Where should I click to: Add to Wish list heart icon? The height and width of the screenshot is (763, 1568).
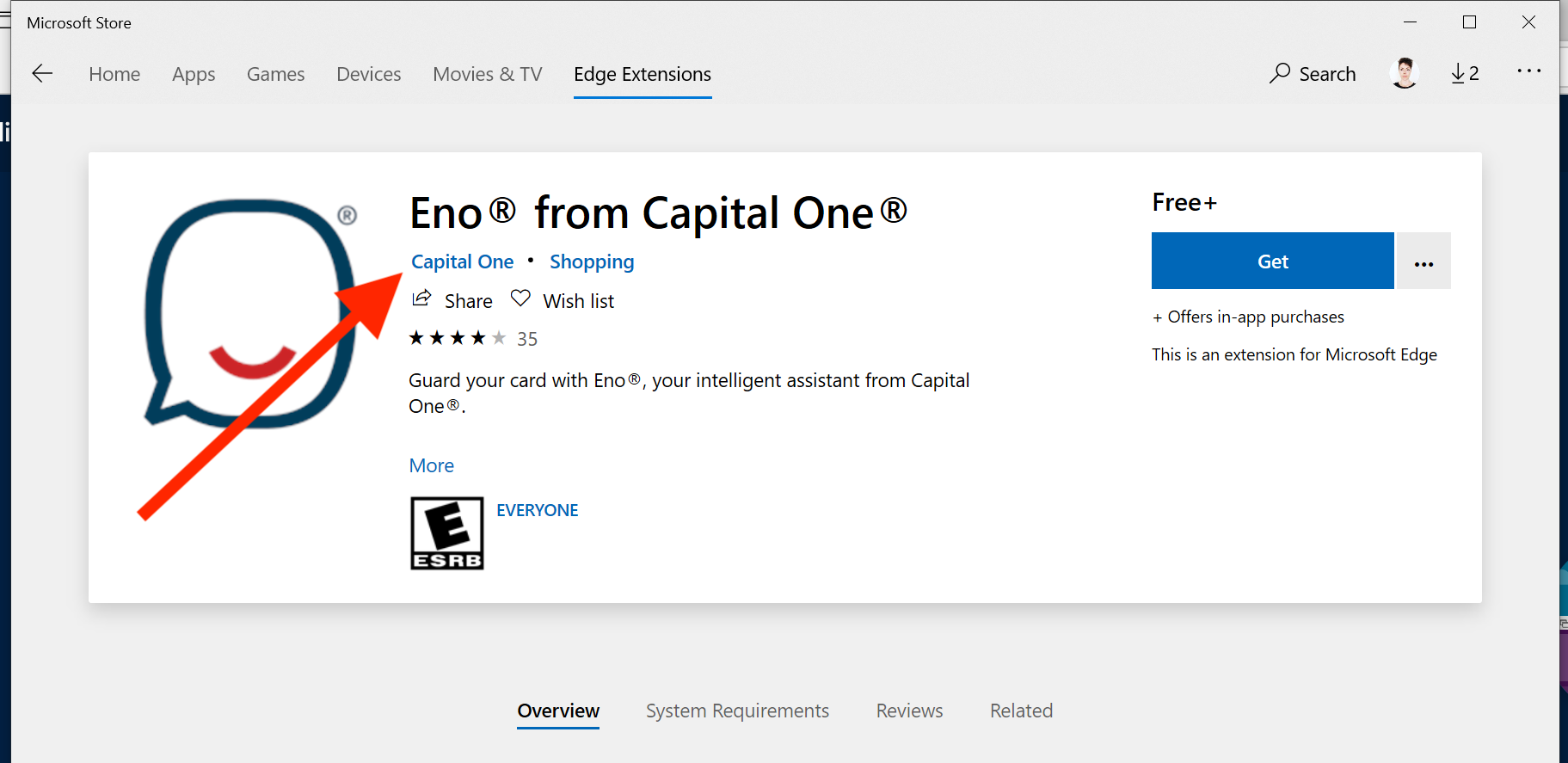520,298
